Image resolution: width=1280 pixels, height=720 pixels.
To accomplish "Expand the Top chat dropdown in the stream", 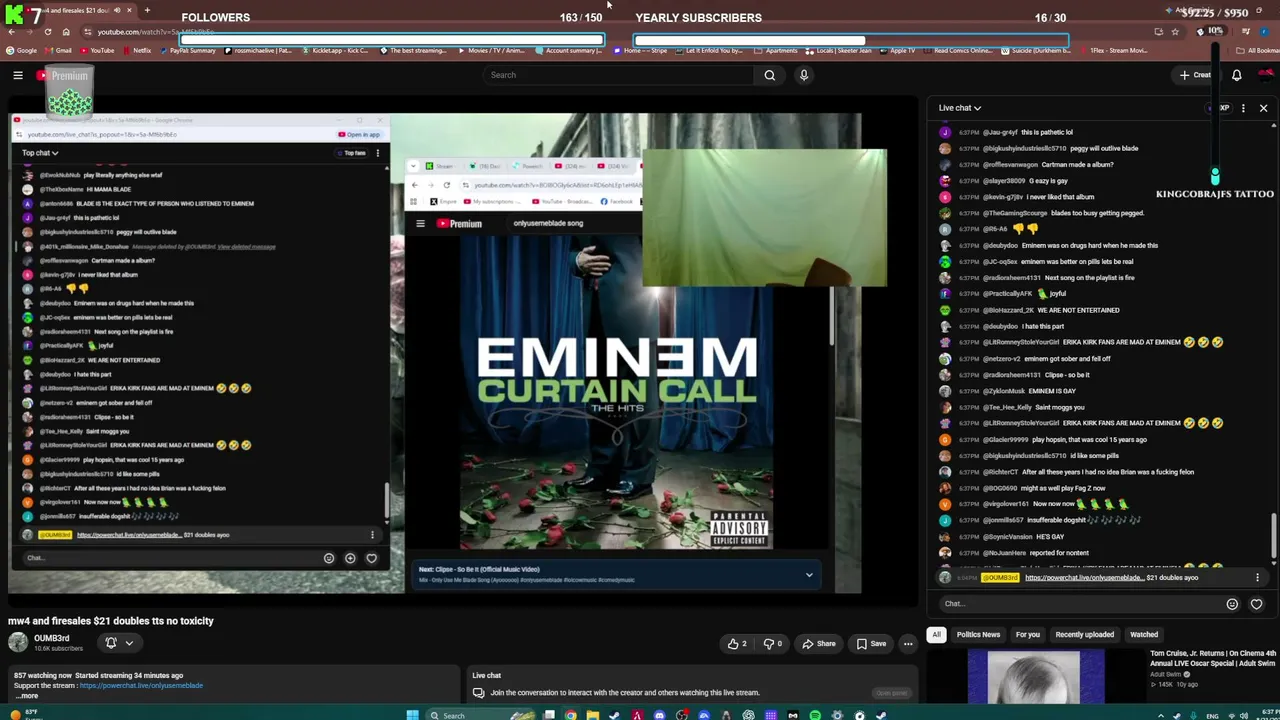I will (40, 153).
